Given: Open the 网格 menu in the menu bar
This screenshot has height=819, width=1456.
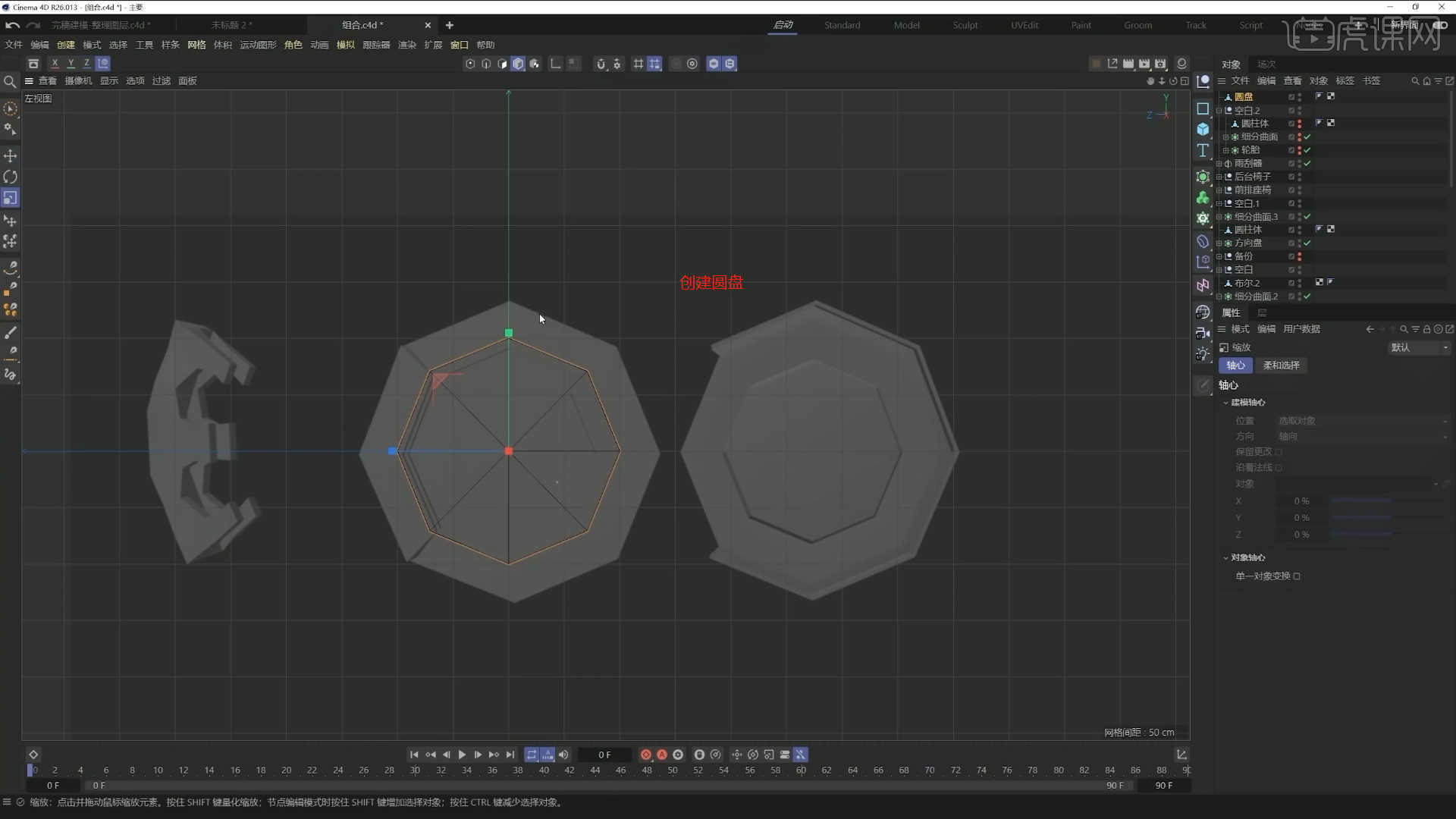Looking at the screenshot, I should coord(196,45).
